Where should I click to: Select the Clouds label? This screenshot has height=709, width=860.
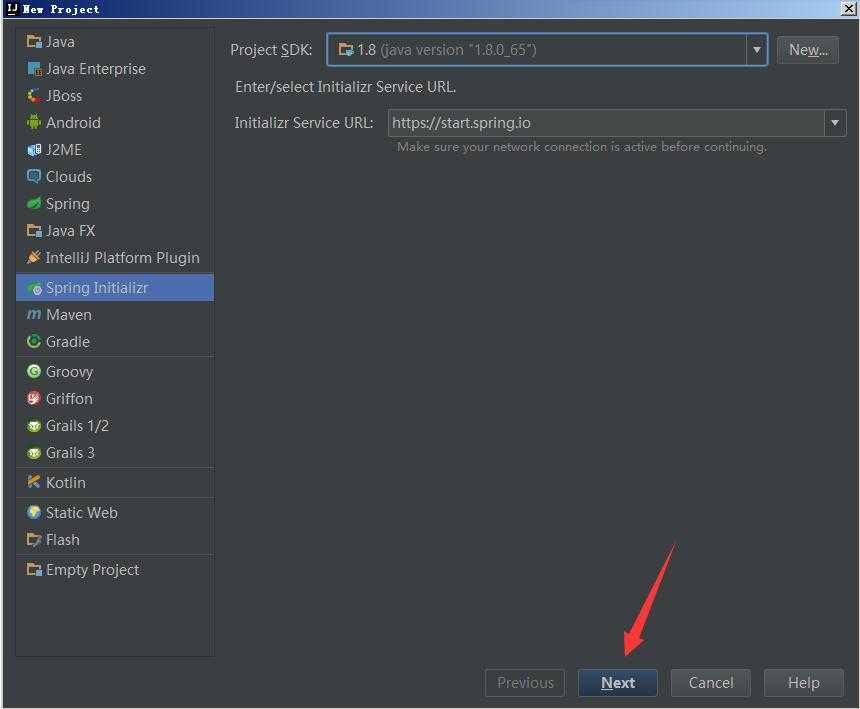point(69,177)
